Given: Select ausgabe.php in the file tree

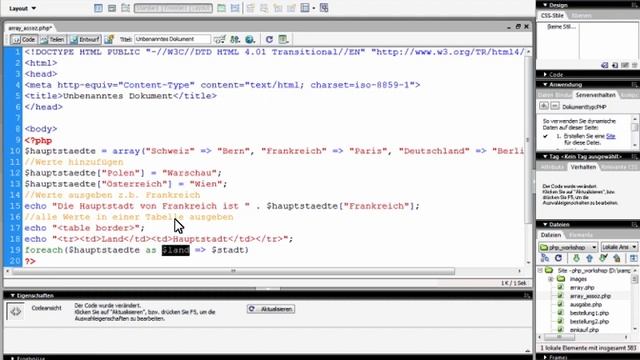Looking at the screenshot, I should tap(586, 304).
